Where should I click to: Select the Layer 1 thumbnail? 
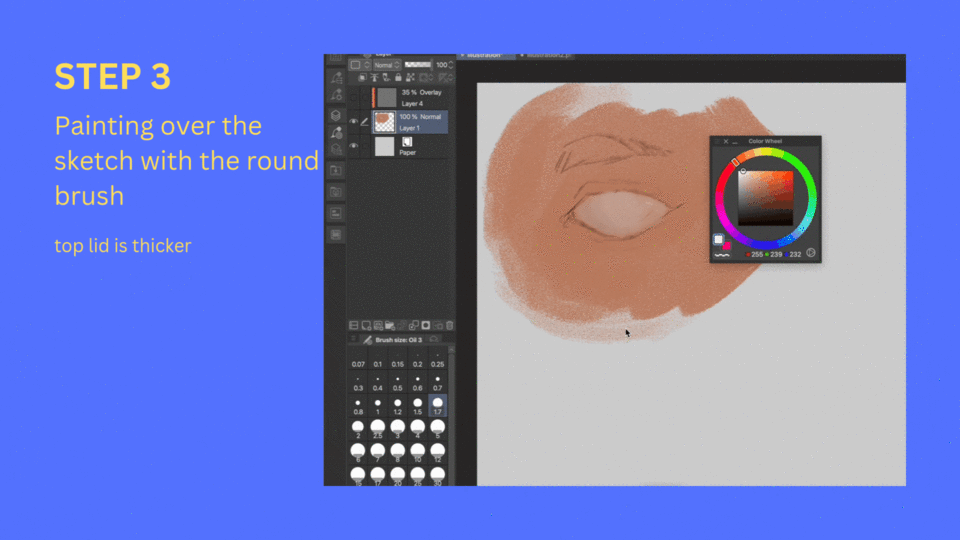point(384,122)
